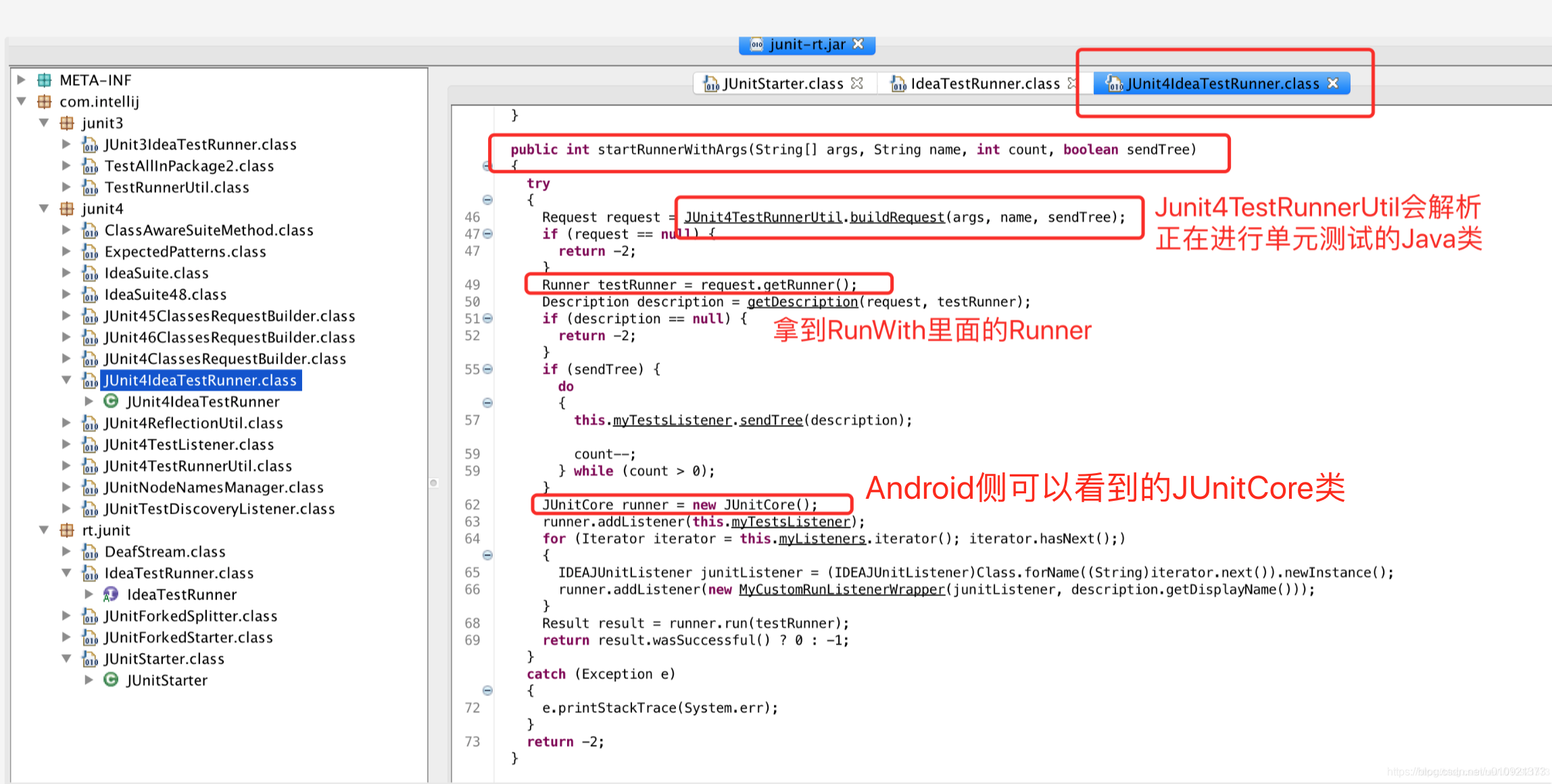Click the META-INF package icon
This screenshot has height=784, width=1552.
click(45, 80)
